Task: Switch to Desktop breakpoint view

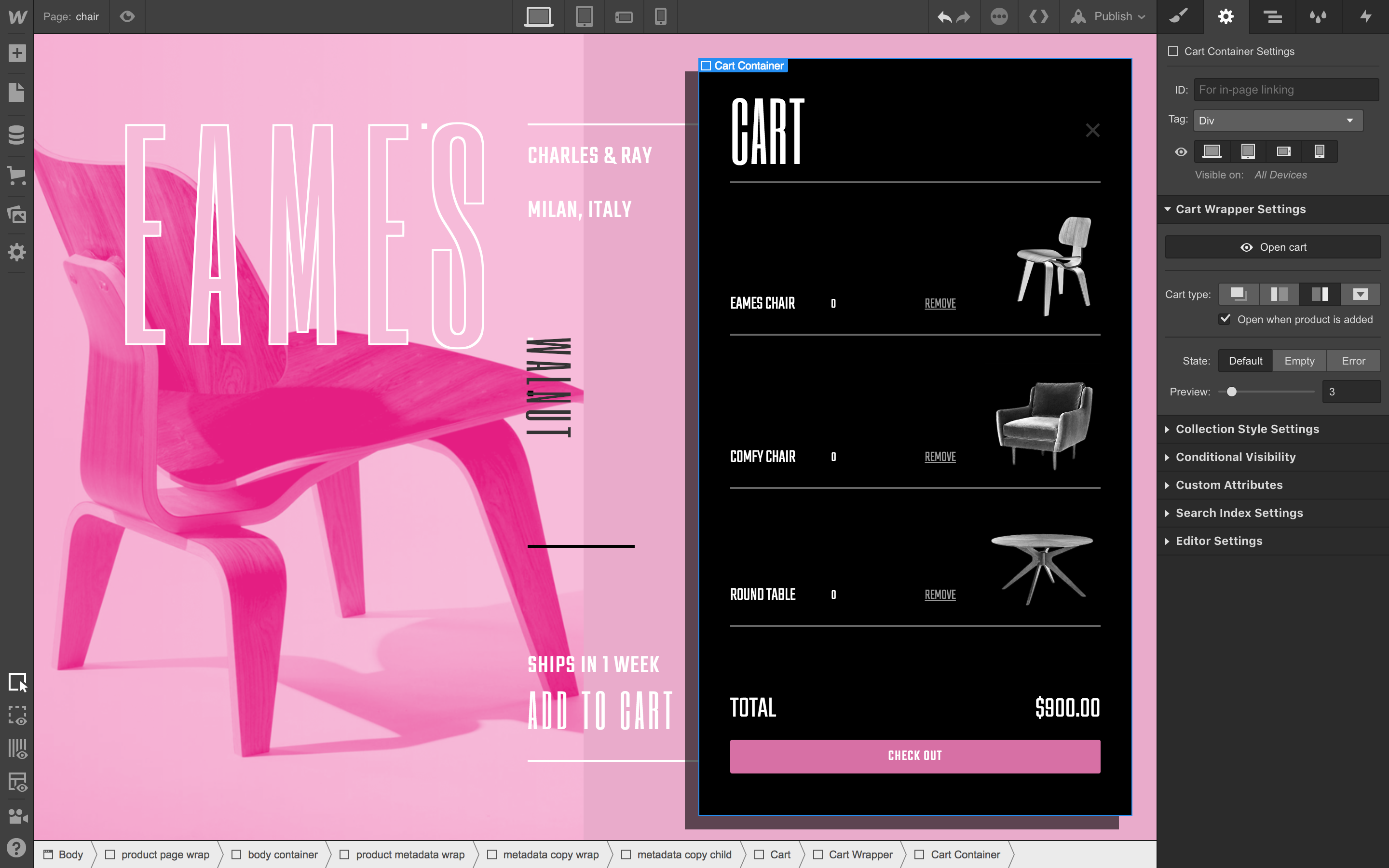Action: click(538, 17)
